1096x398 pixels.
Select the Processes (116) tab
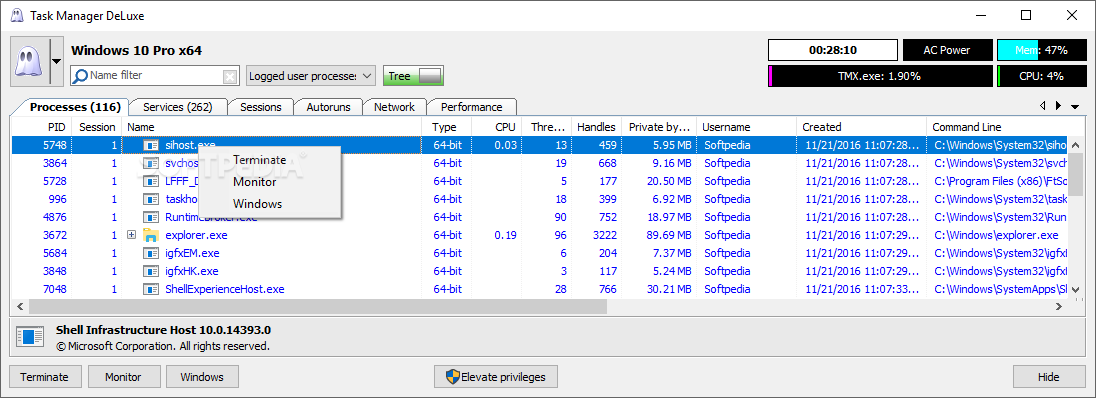tap(75, 107)
